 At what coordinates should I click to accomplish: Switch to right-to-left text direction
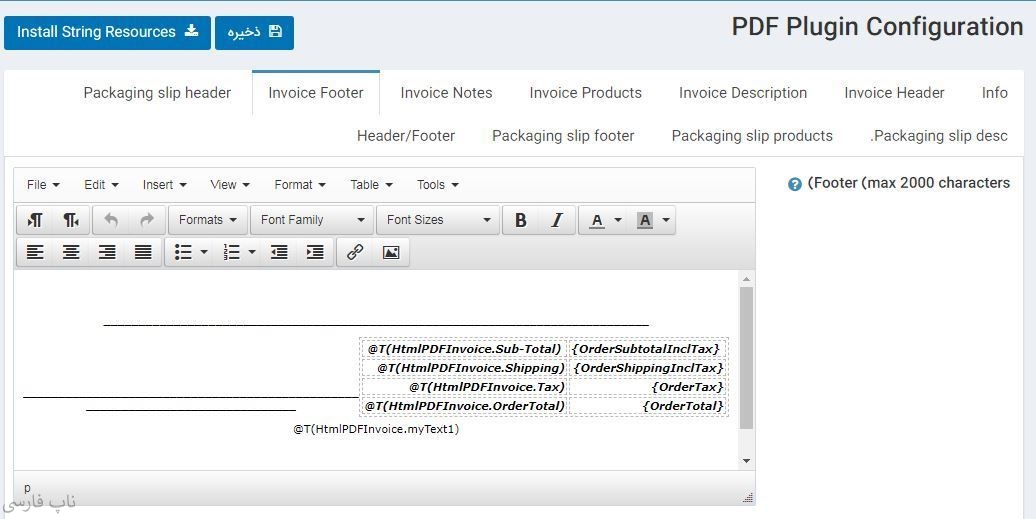click(71, 220)
